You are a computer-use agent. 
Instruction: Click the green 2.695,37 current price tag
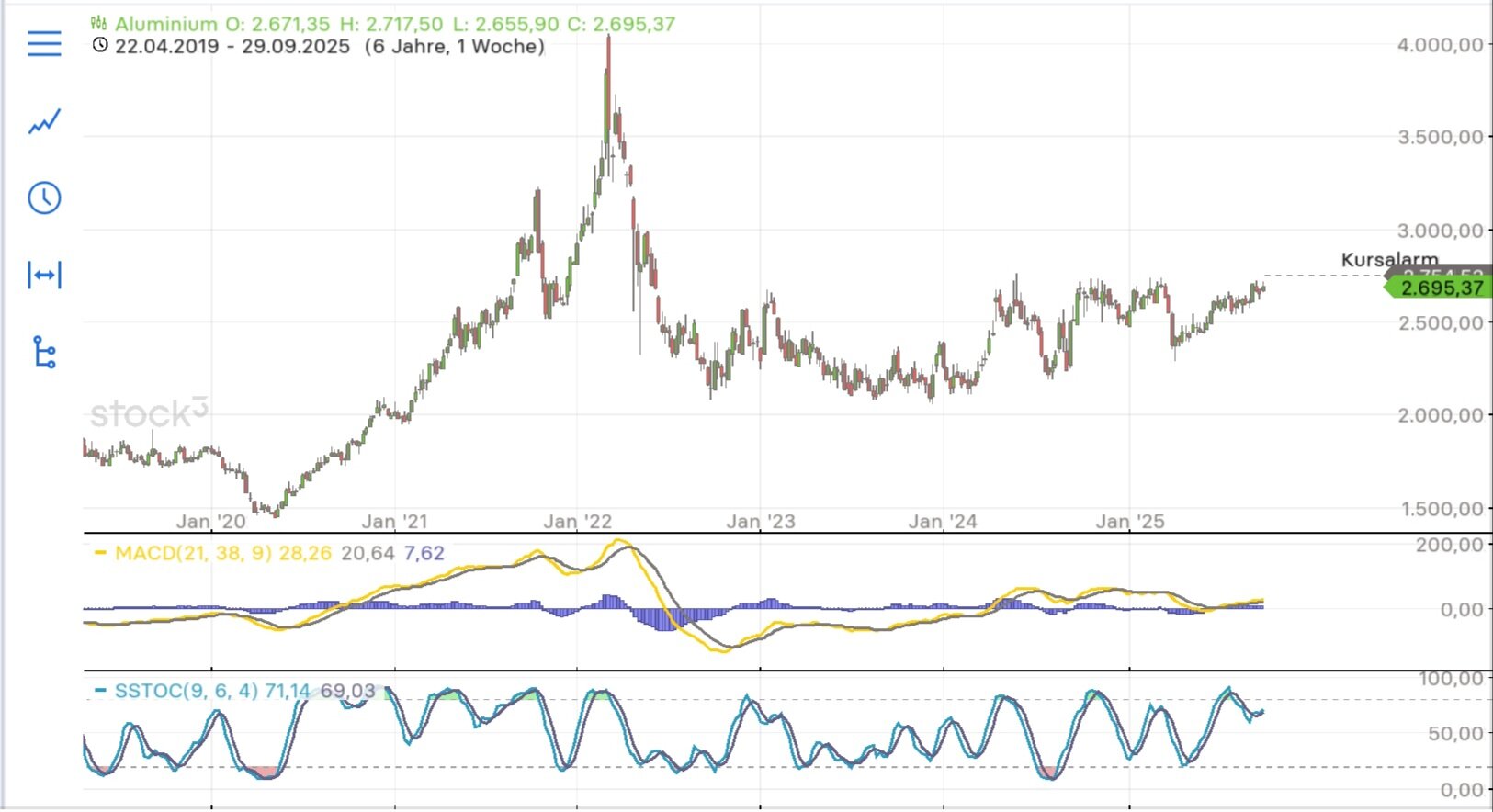pos(1440,288)
